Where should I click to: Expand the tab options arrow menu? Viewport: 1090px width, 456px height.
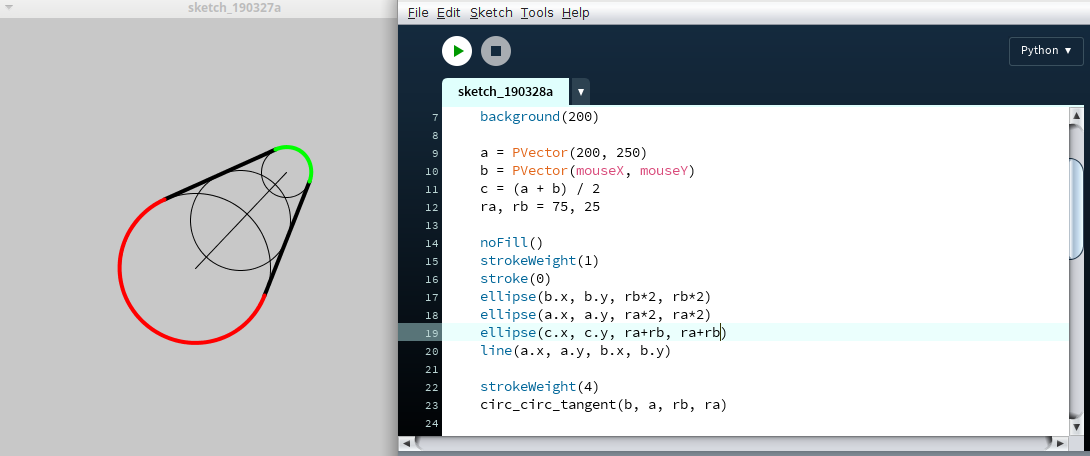[x=580, y=91]
